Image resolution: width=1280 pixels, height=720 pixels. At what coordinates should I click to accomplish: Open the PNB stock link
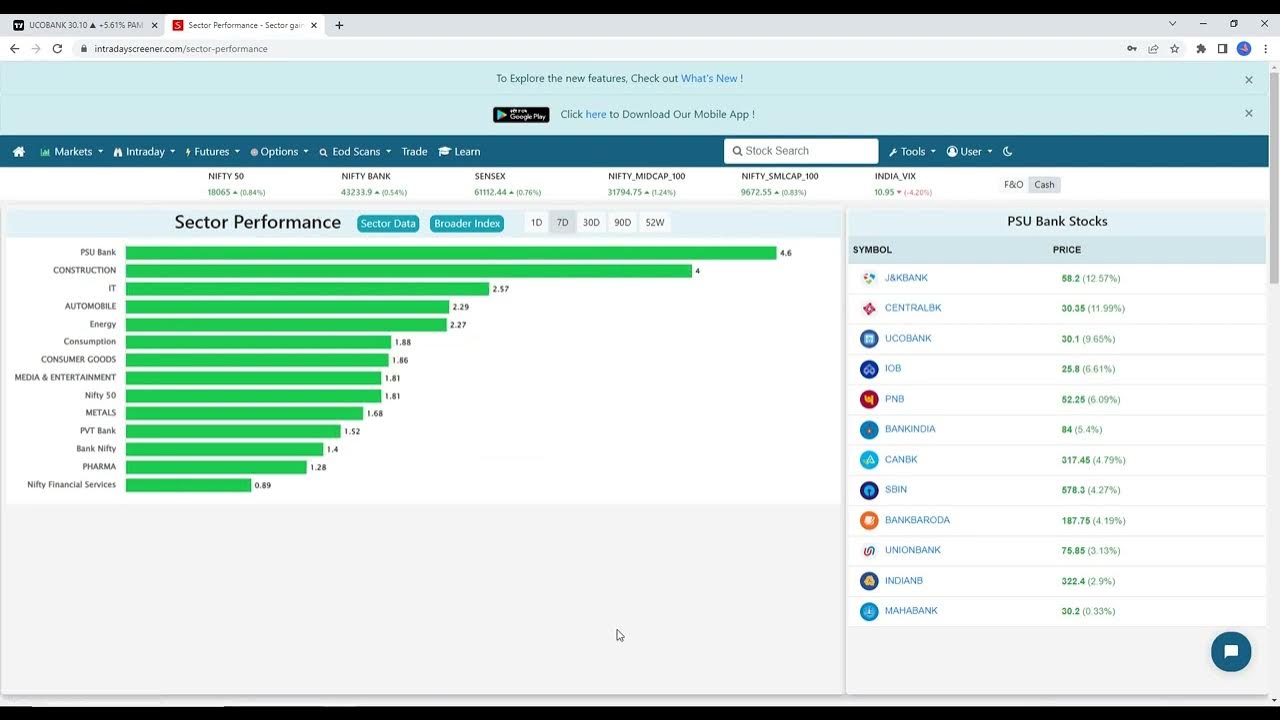(894, 399)
